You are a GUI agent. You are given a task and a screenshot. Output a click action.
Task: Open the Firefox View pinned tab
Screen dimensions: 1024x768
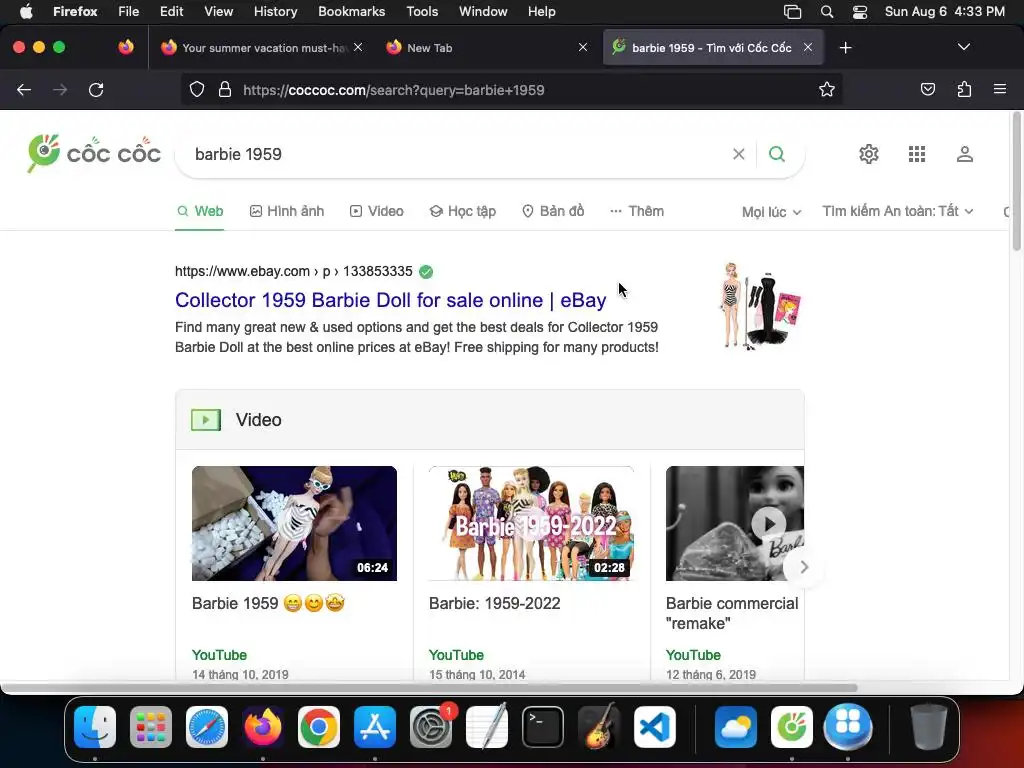(126, 47)
